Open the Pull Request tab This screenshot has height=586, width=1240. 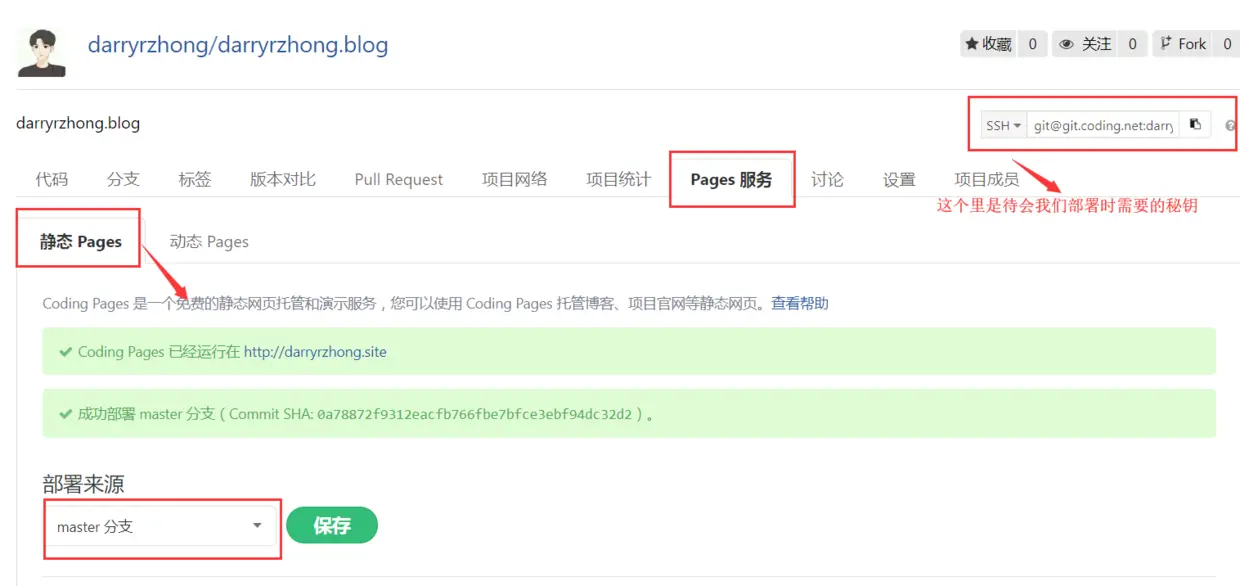399,179
